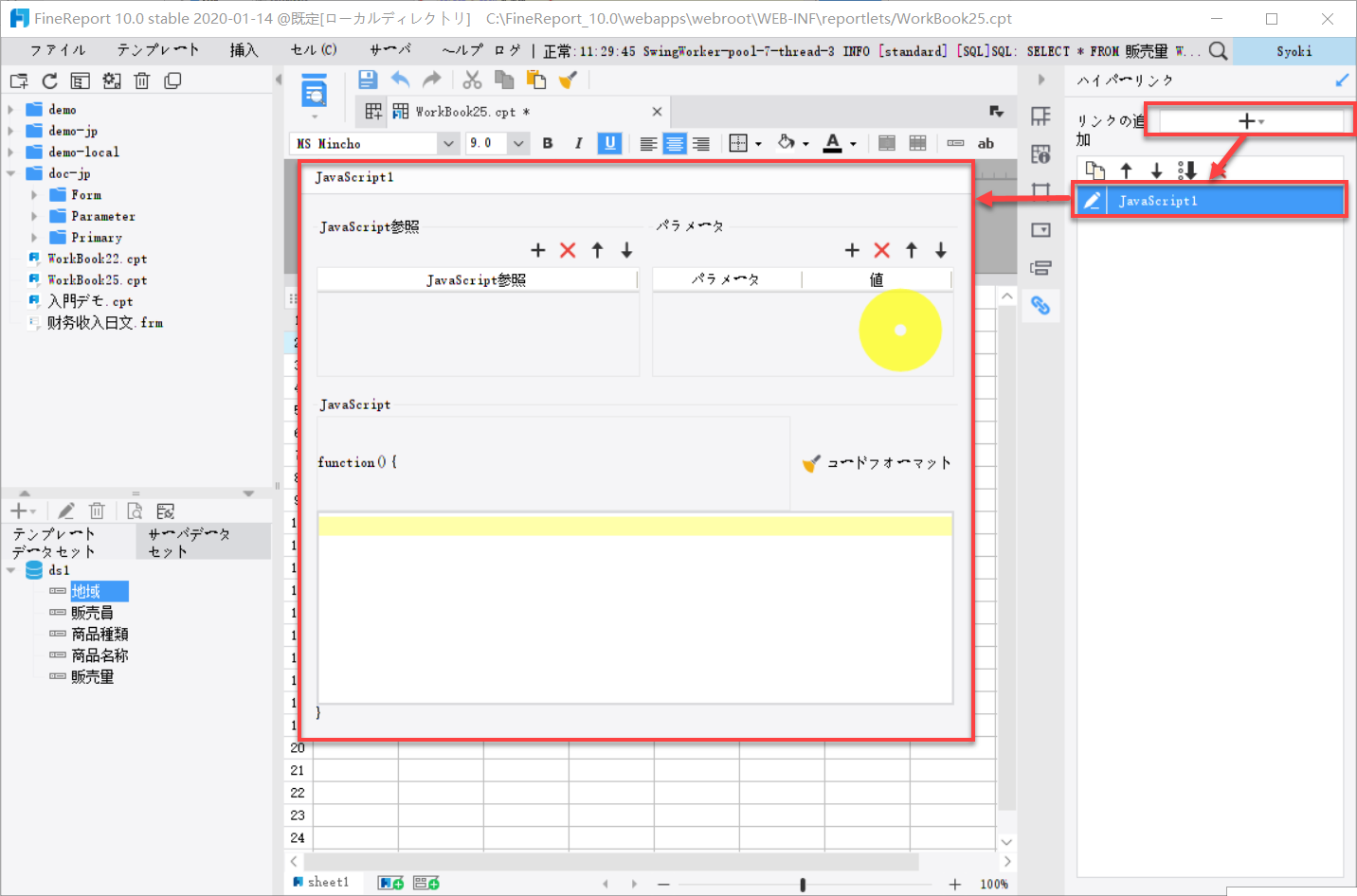Select the 販売員 dataset field

coord(92,613)
